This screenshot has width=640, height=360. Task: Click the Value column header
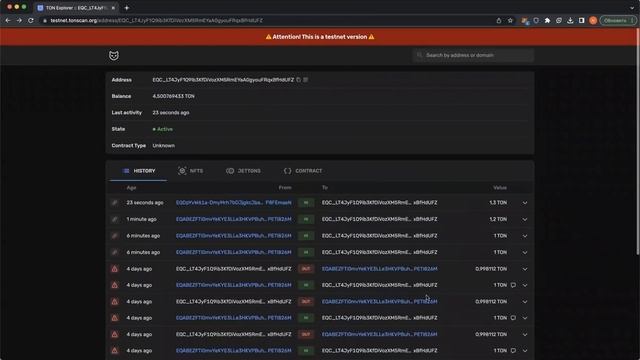pos(500,188)
